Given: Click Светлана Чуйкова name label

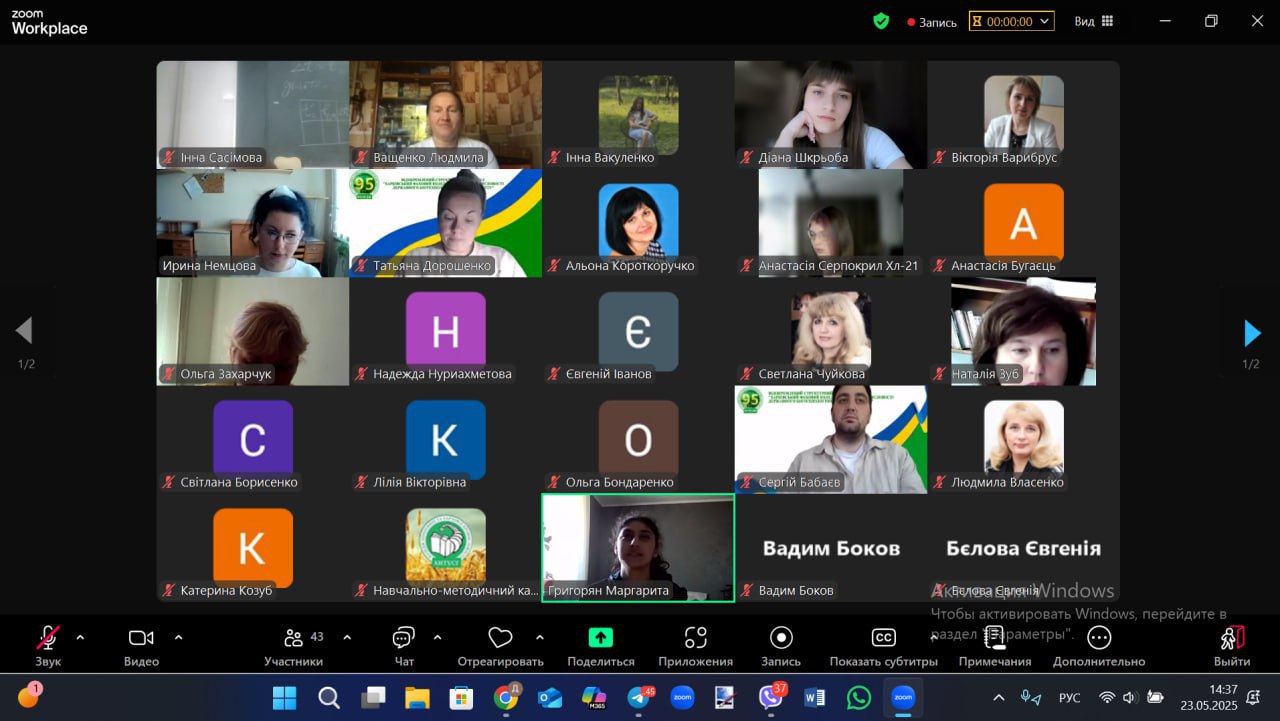Looking at the screenshot, I should (x=812, y=374).
